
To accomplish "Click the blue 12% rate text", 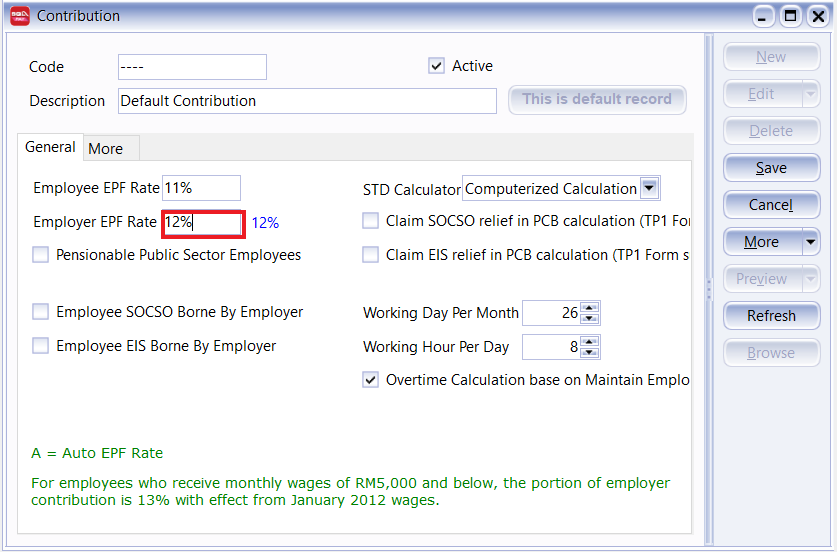I will pyautogui.click(x=265, y=223).
